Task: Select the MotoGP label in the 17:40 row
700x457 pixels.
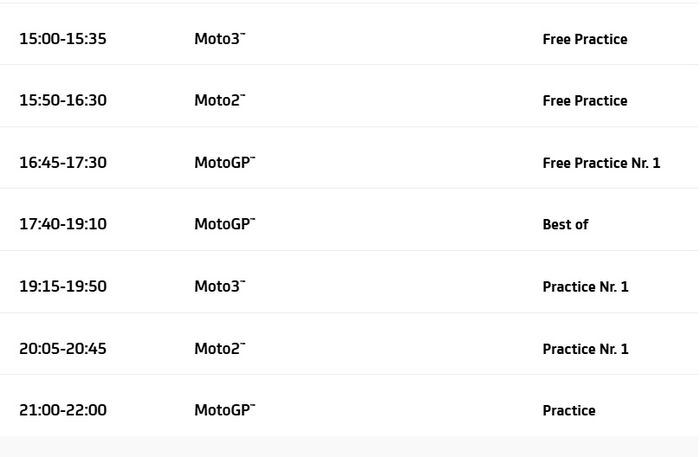Action: click(x=224, y=225)
